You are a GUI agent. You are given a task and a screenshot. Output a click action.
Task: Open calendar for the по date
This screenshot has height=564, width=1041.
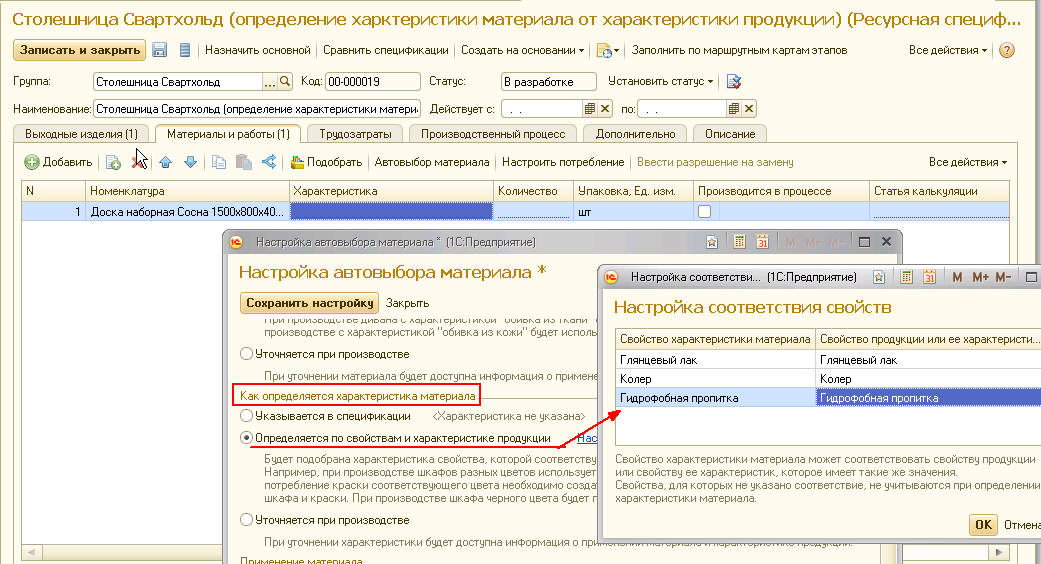[x=734, y=108]
